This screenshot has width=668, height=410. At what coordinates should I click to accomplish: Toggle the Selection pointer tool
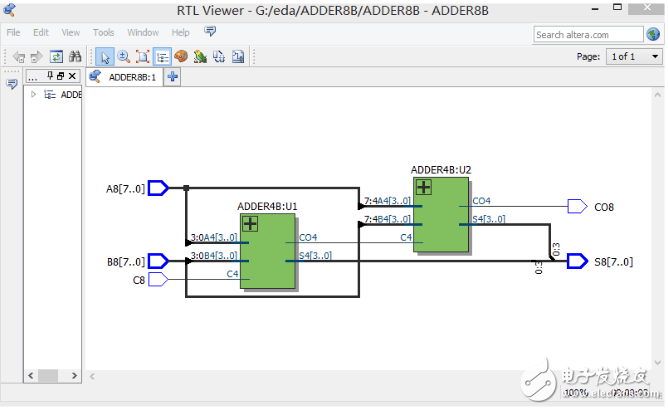(x=106, y=57)
